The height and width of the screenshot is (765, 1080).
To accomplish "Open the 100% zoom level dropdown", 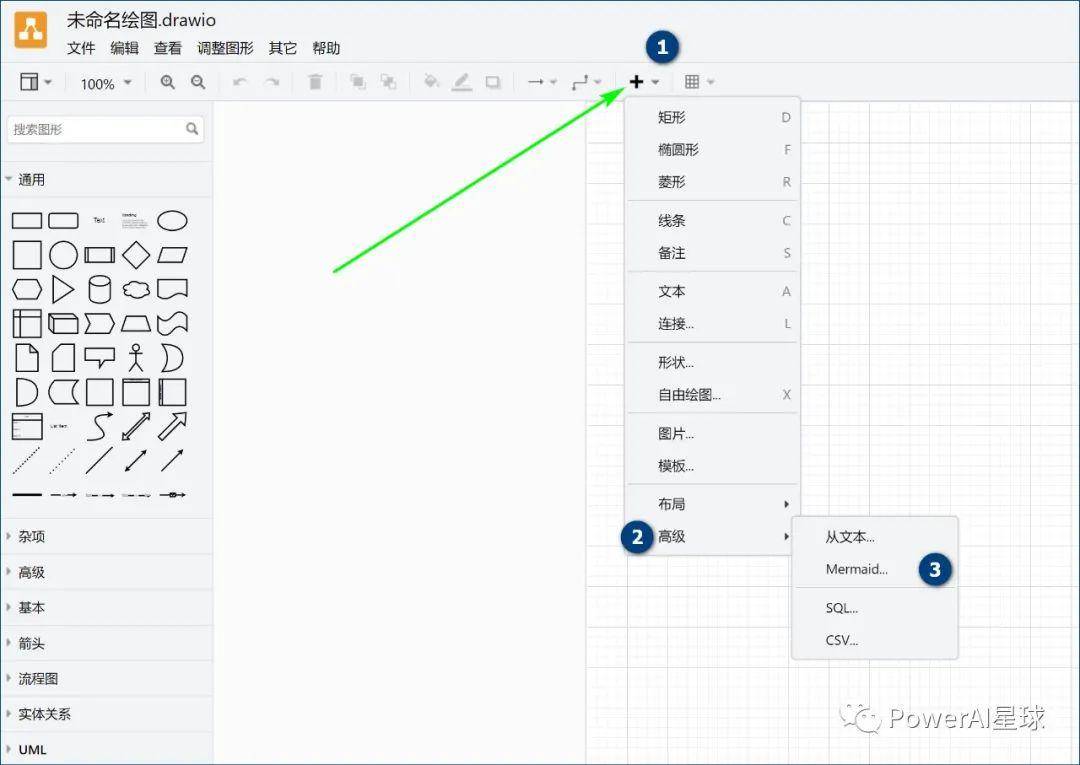I will pyautogui.click(x=105, y=83).
